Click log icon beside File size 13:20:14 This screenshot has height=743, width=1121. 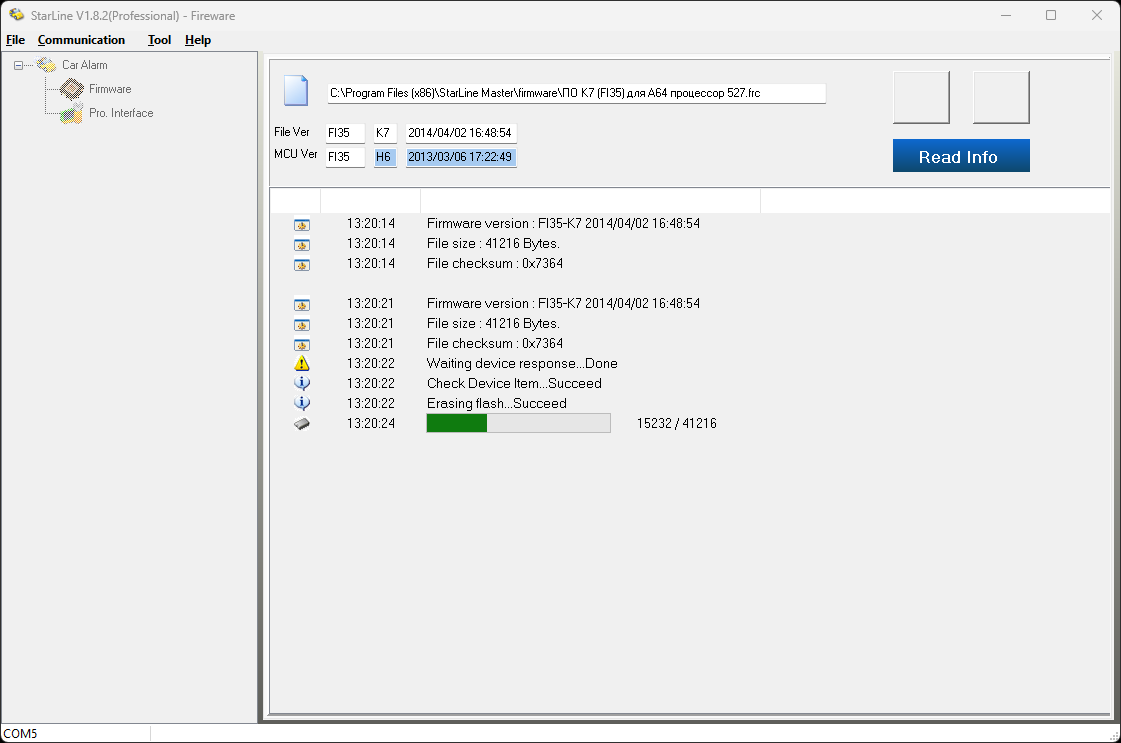(302, 245)
